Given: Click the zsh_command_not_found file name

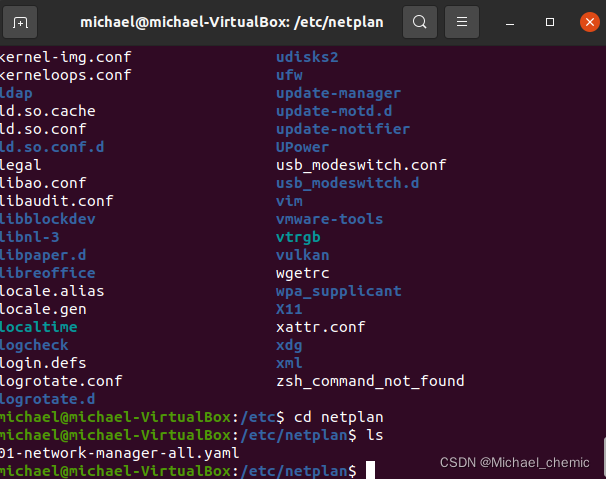Looking at the screenshot, I should coord(370,381).
